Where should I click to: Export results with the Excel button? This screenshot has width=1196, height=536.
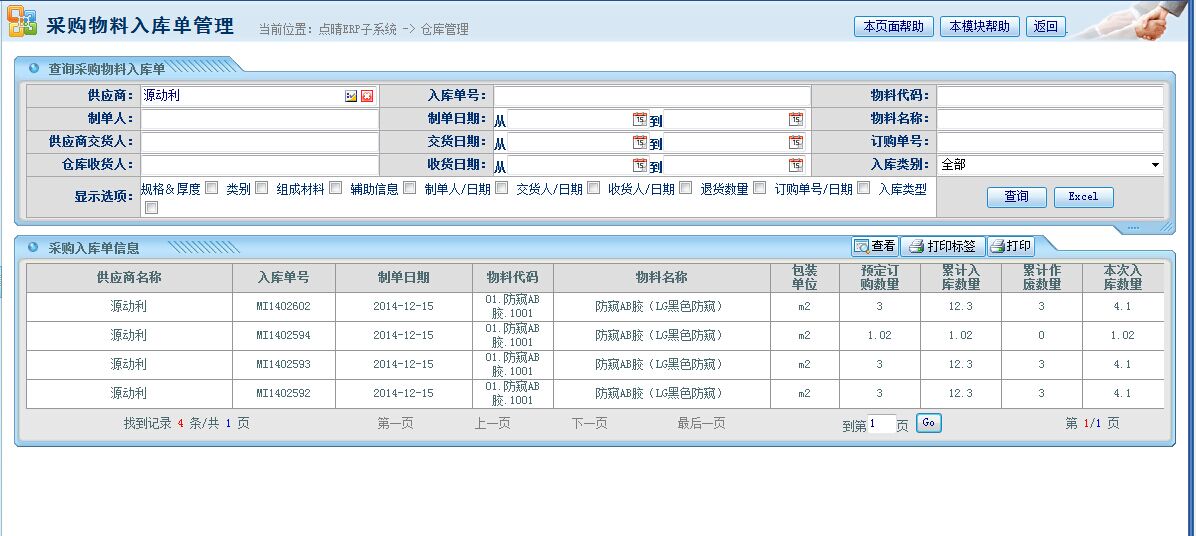pyautogui.click(x=1083, y=197)
